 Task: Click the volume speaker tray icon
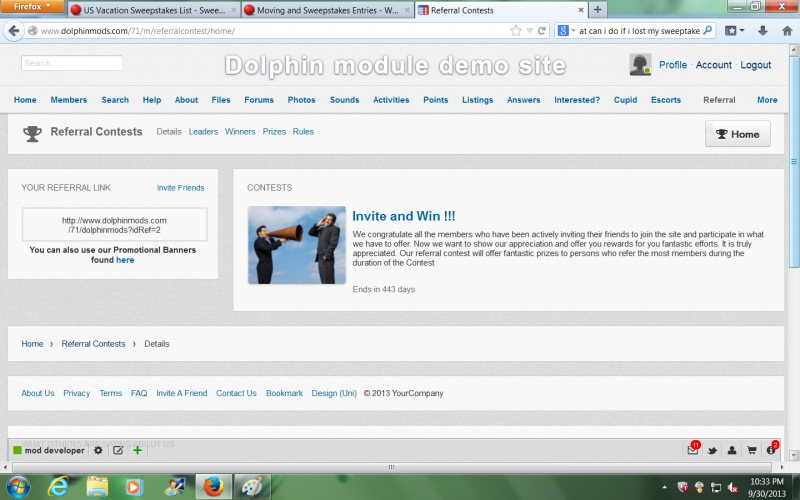click(x=733, y=488)
